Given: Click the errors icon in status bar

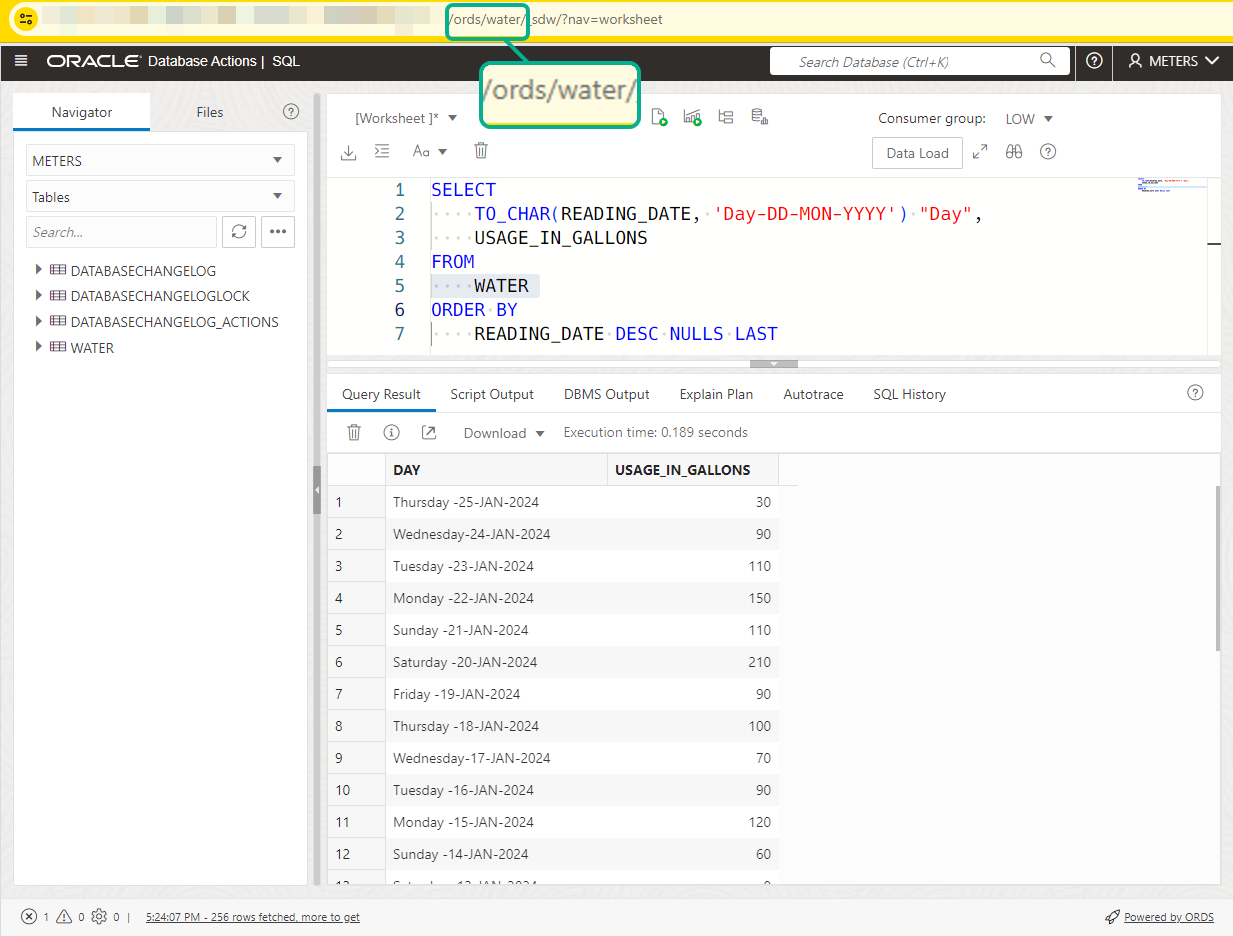Looking at the screenshot, I should (x=29, y=916).
